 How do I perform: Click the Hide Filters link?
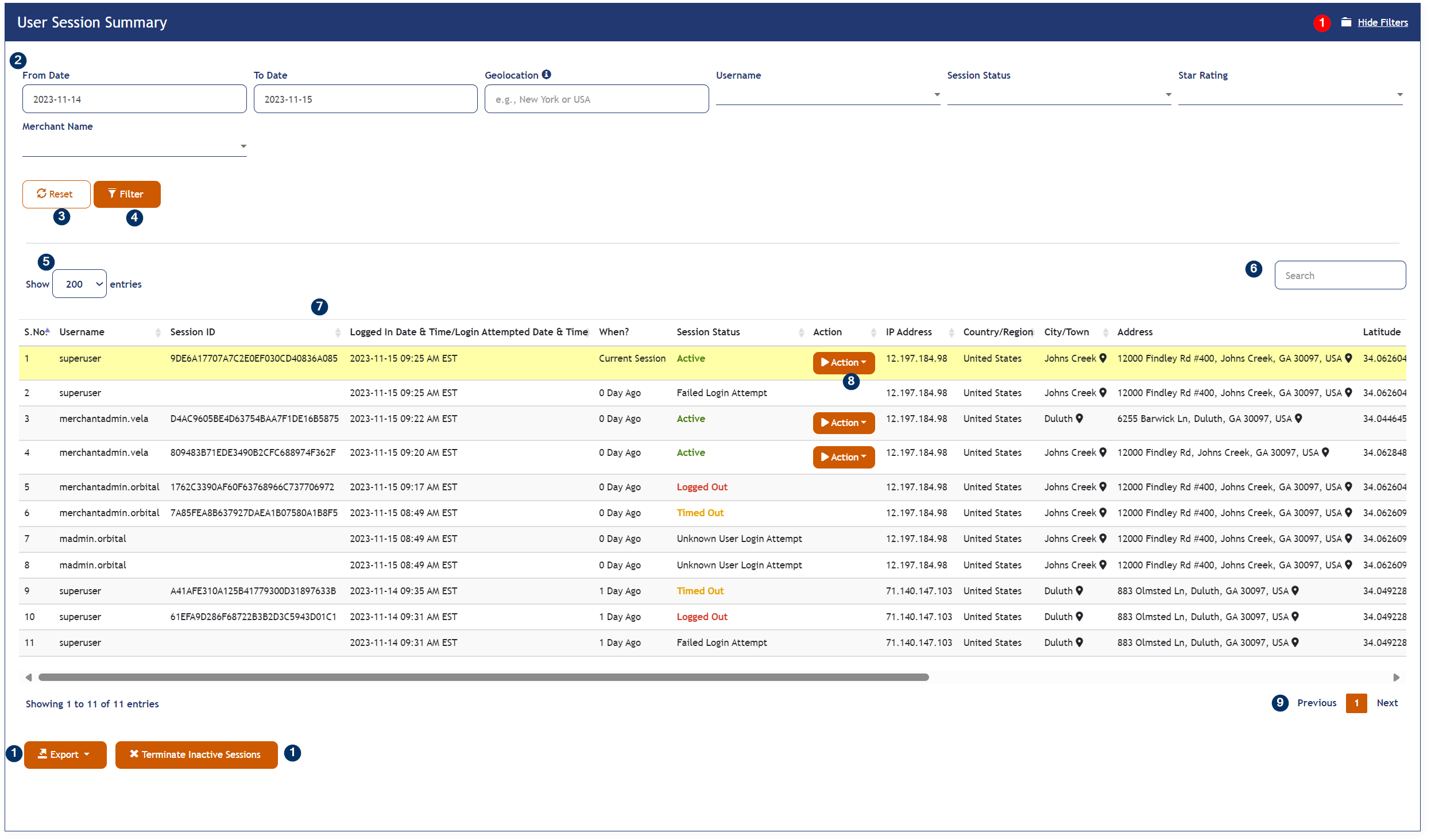(1383, 22)
